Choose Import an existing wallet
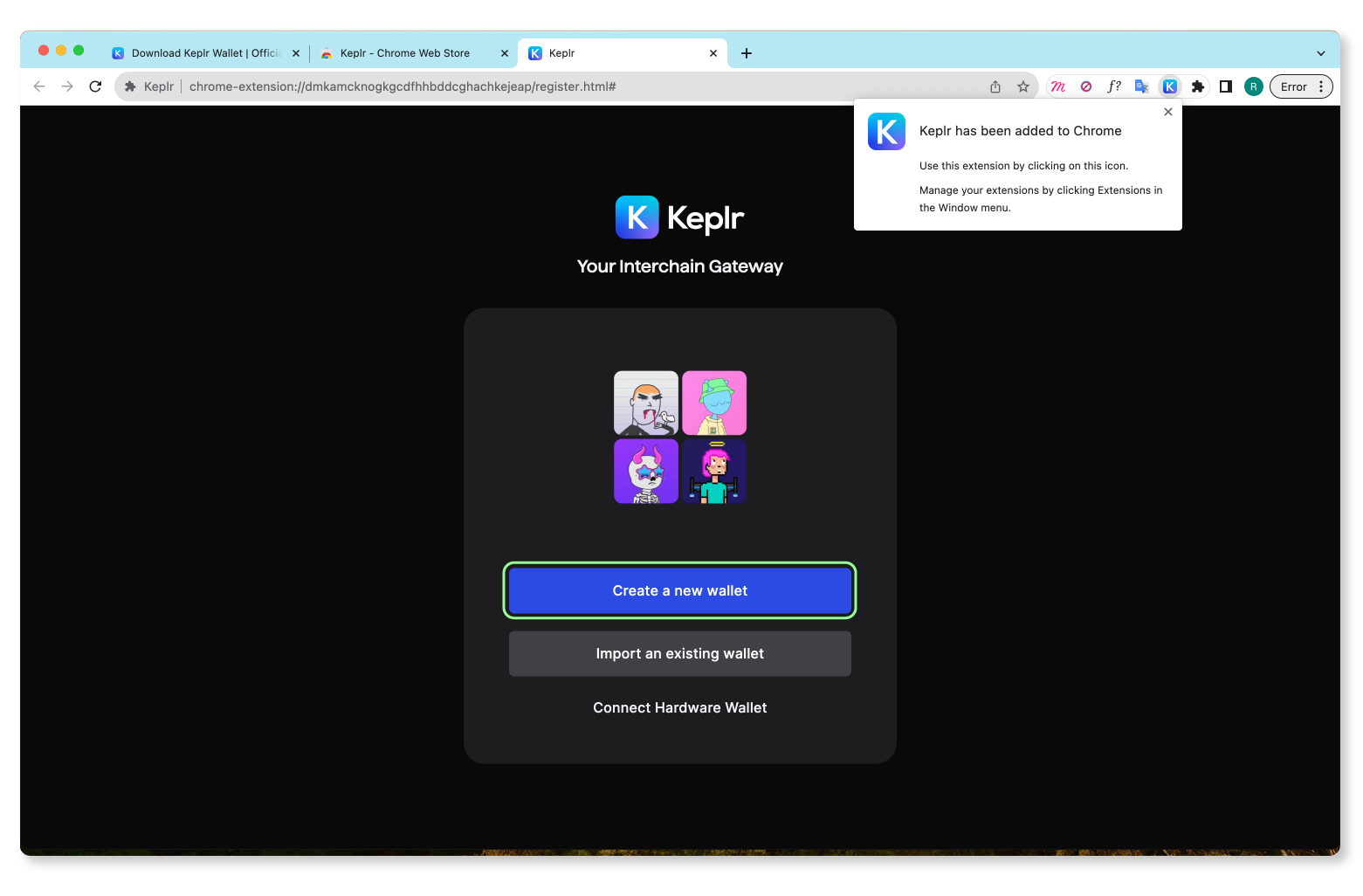Image resolution: width=1363 pixels, height=896 pixels. (679, 654)
